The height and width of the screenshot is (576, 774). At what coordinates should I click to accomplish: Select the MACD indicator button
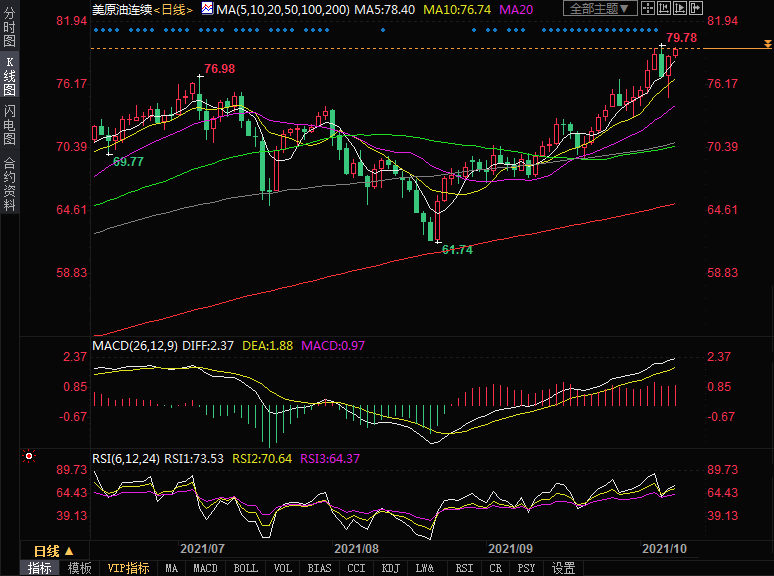[x=205, y=568]
